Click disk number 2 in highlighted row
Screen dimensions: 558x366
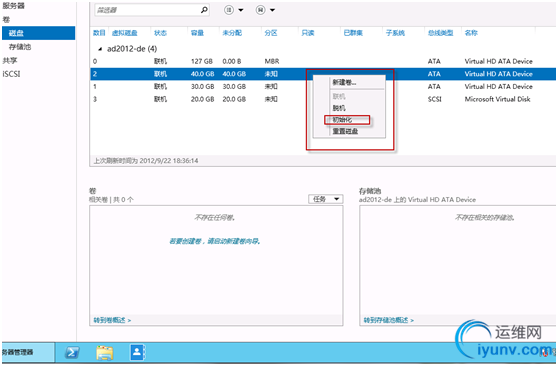click(95, 74)
